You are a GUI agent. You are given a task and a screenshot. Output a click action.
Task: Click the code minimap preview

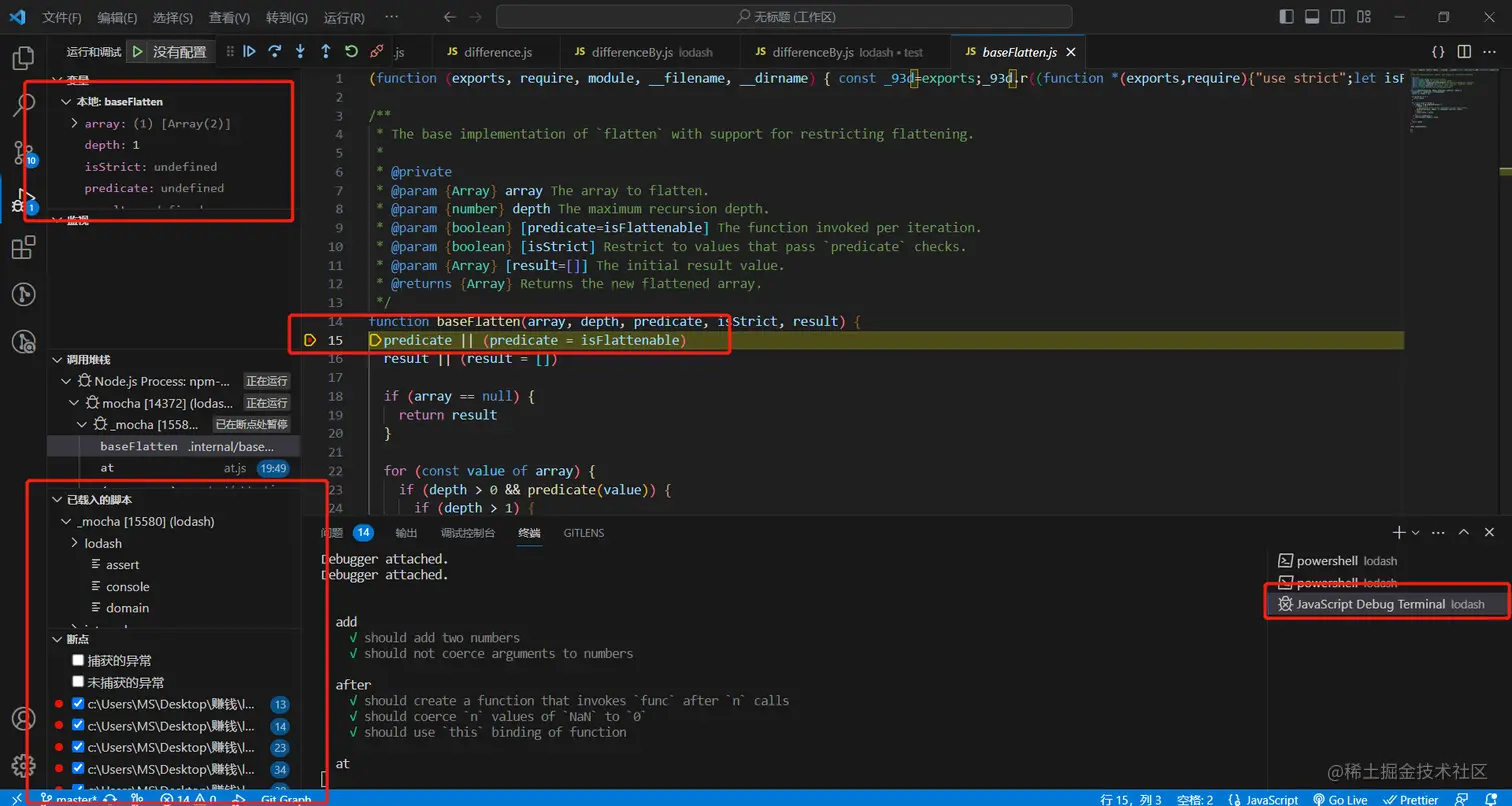click(1440, 100)
